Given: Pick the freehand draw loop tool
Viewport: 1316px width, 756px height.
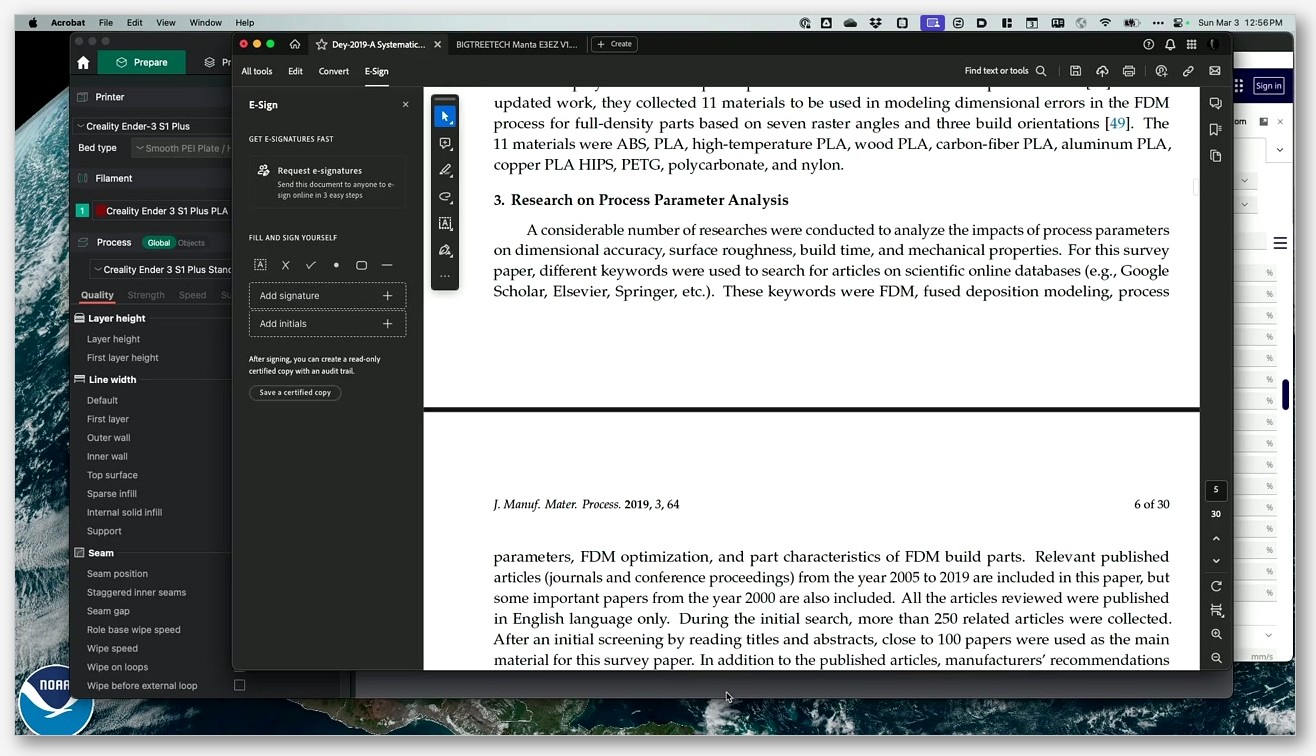Looking at the screenshot, I should (445, 197).
